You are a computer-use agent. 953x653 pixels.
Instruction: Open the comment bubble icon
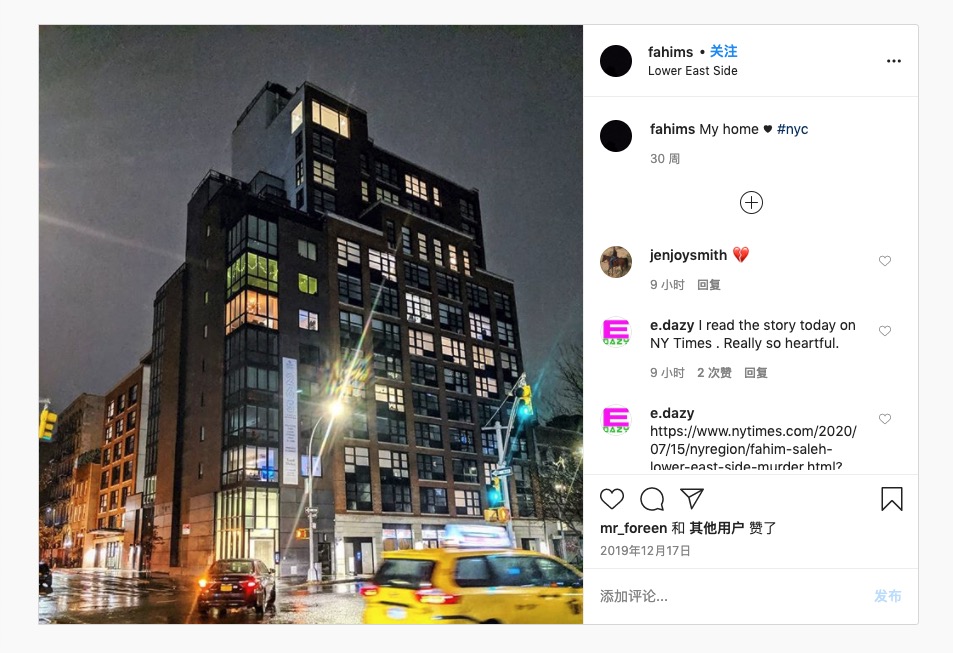[x=652, y=499]
